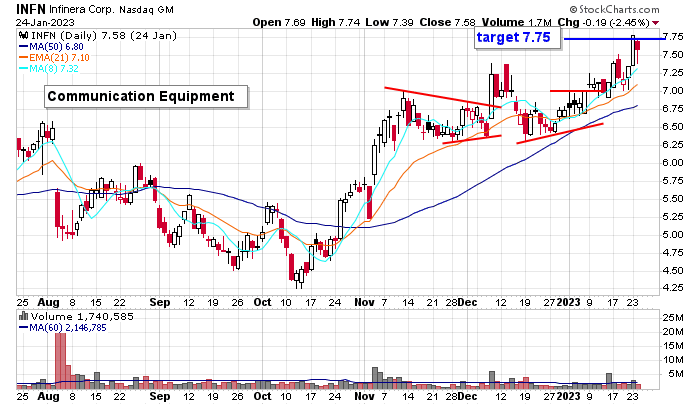The image size is (700, 405).
Task: Click the 24-Jan-2023 date label
Action: tap(45, 22)
